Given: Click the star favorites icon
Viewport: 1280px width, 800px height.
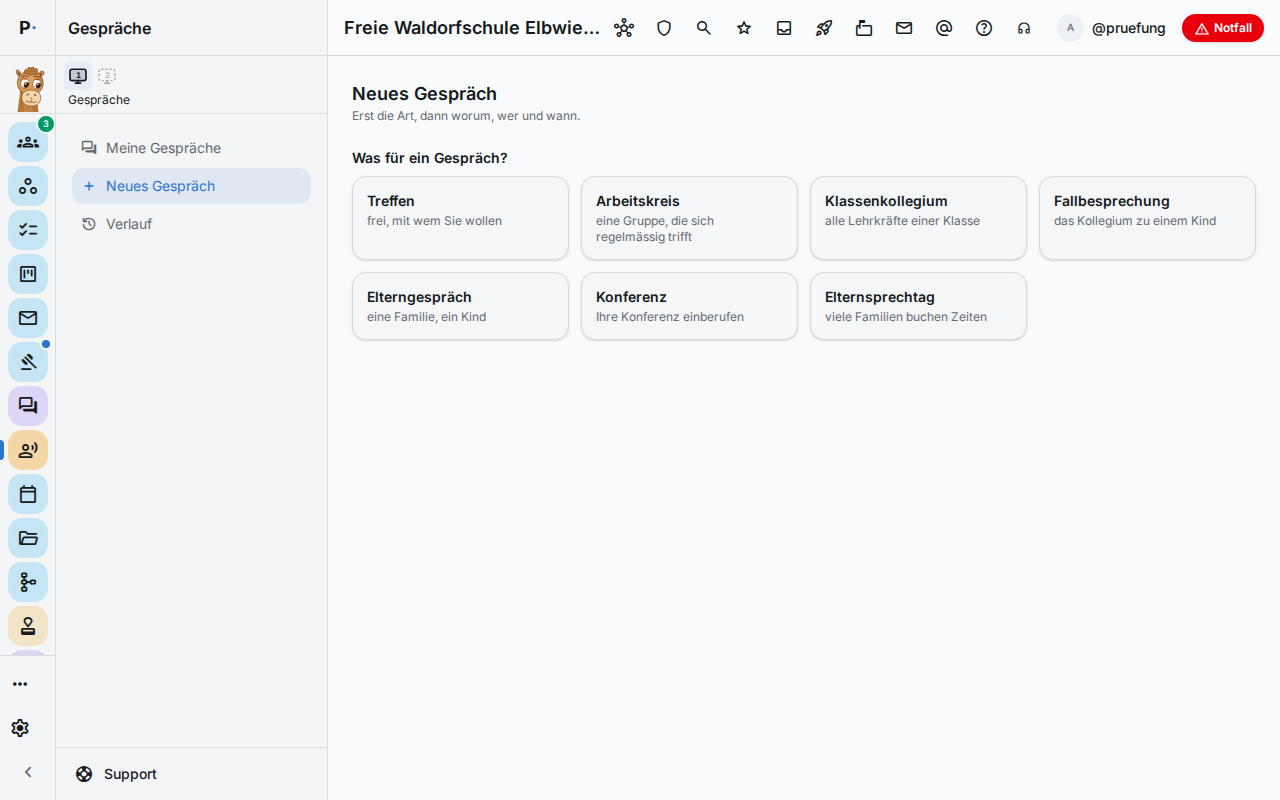Looking at the screenshot, I should pos(744,28).
